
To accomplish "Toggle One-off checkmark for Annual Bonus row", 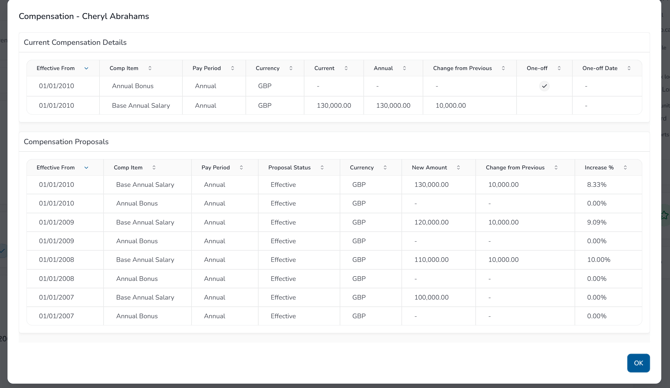I will pyautogui.click(x=544, y=86).
